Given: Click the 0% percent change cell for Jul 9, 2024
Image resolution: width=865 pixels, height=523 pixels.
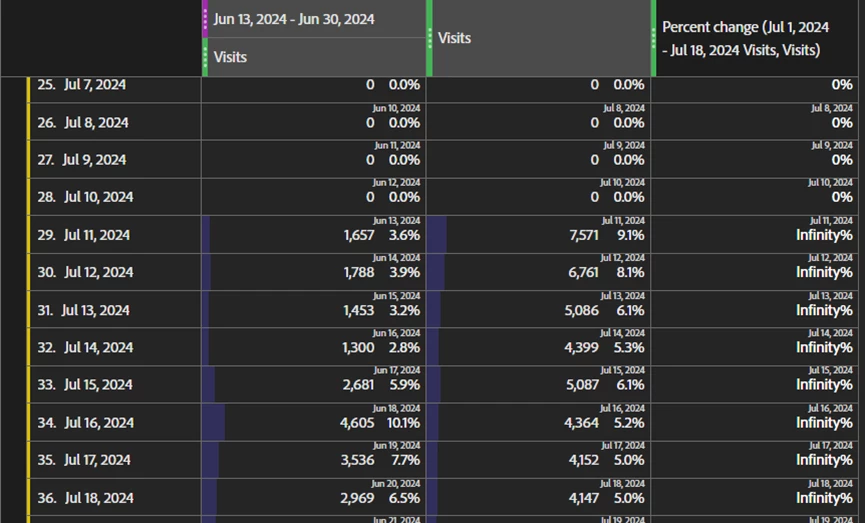Looking at the screenshot, I should 755,159.
